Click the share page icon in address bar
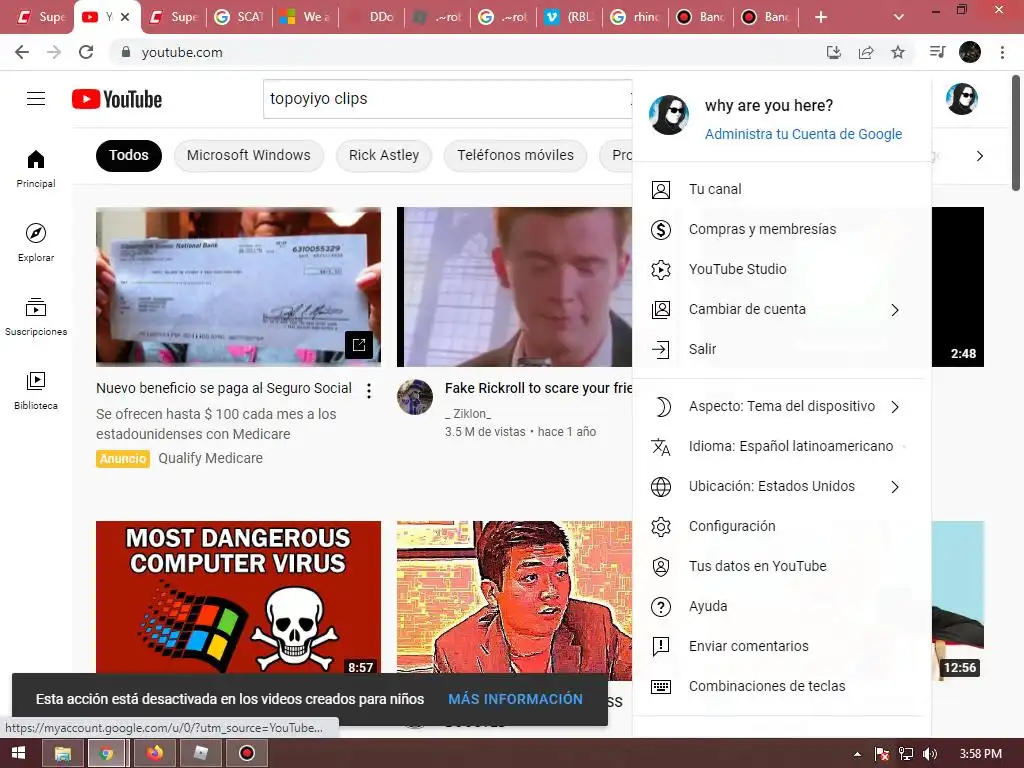 click(866, 52)
